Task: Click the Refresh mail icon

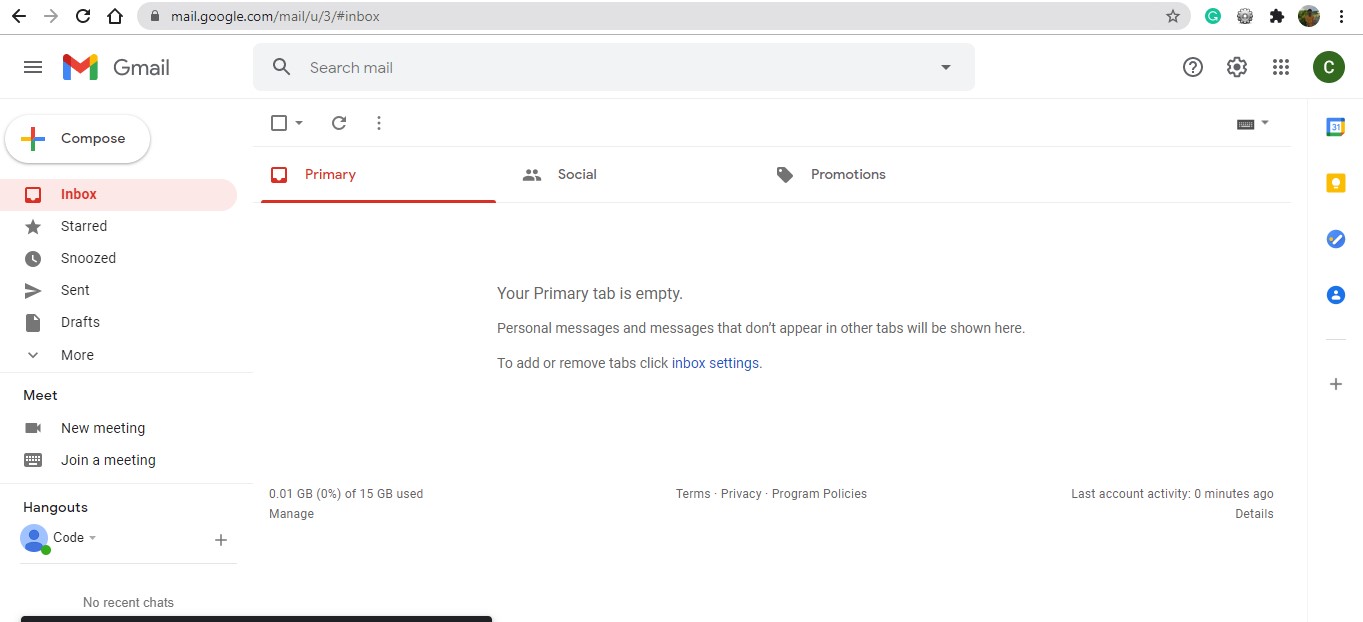Action: 339,123
